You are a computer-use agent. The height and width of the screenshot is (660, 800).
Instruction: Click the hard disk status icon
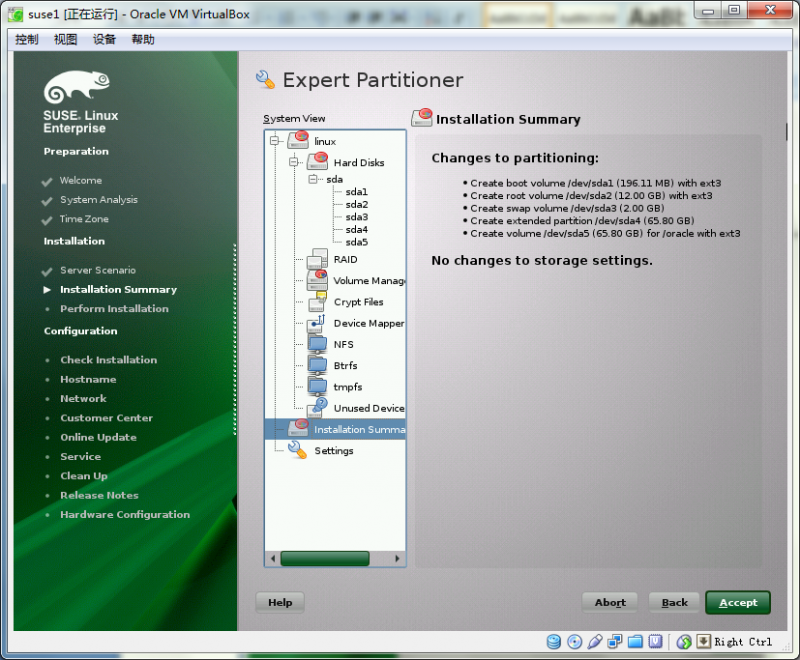coord(553,641)
